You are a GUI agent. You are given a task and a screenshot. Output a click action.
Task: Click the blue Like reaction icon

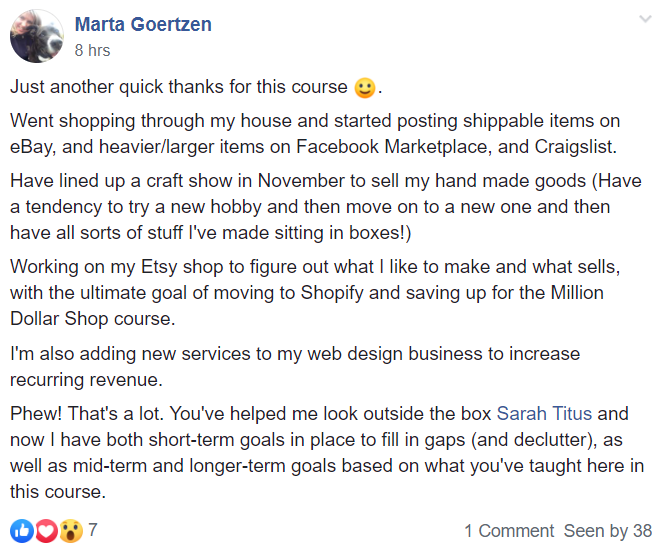tap(22, 530)
